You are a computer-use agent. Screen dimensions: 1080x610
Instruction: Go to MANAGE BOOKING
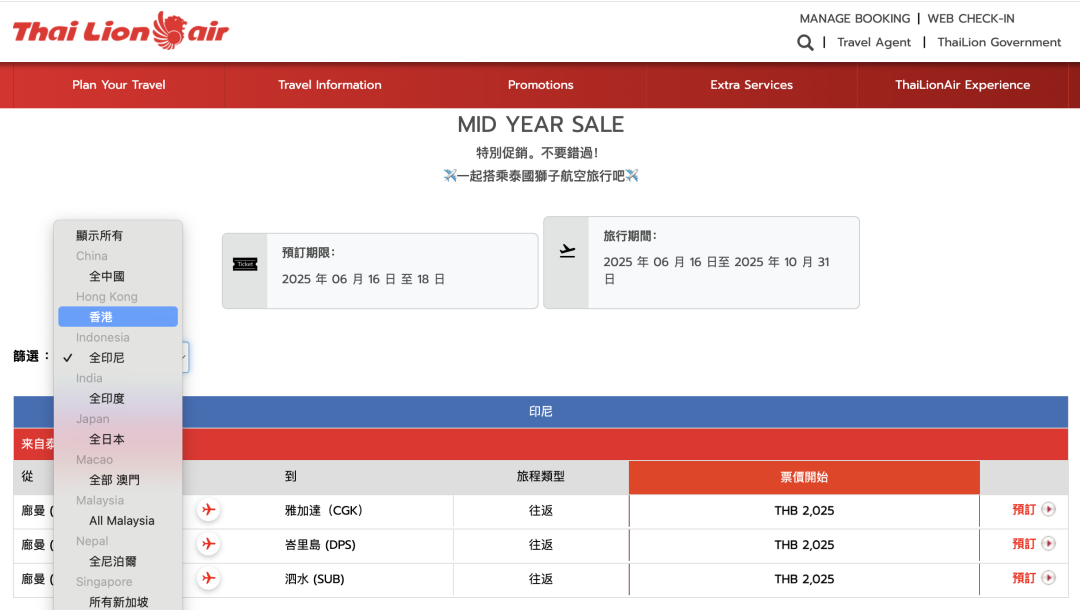(x=855, y=19)
